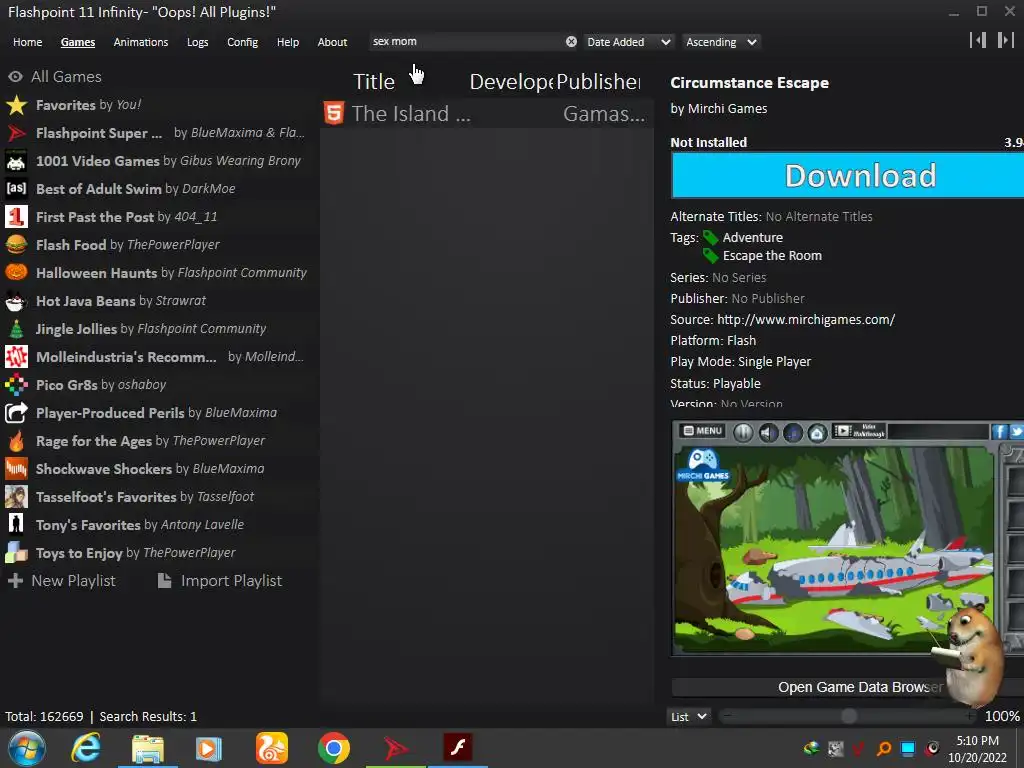Open the Date Added sort dropdown
Viewport: 1024px width, 768px height.
click(x=628, y=42)
